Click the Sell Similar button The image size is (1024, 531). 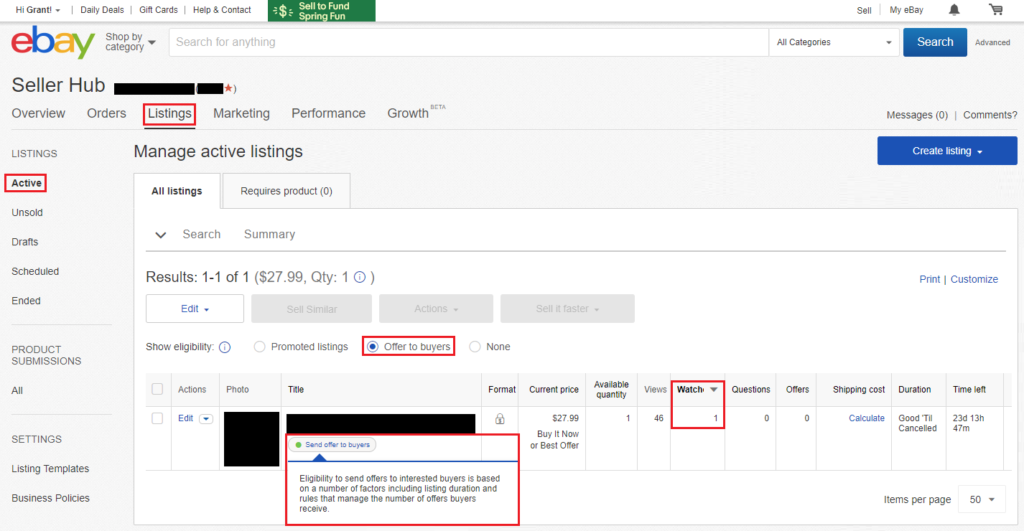tap(312, 308)
